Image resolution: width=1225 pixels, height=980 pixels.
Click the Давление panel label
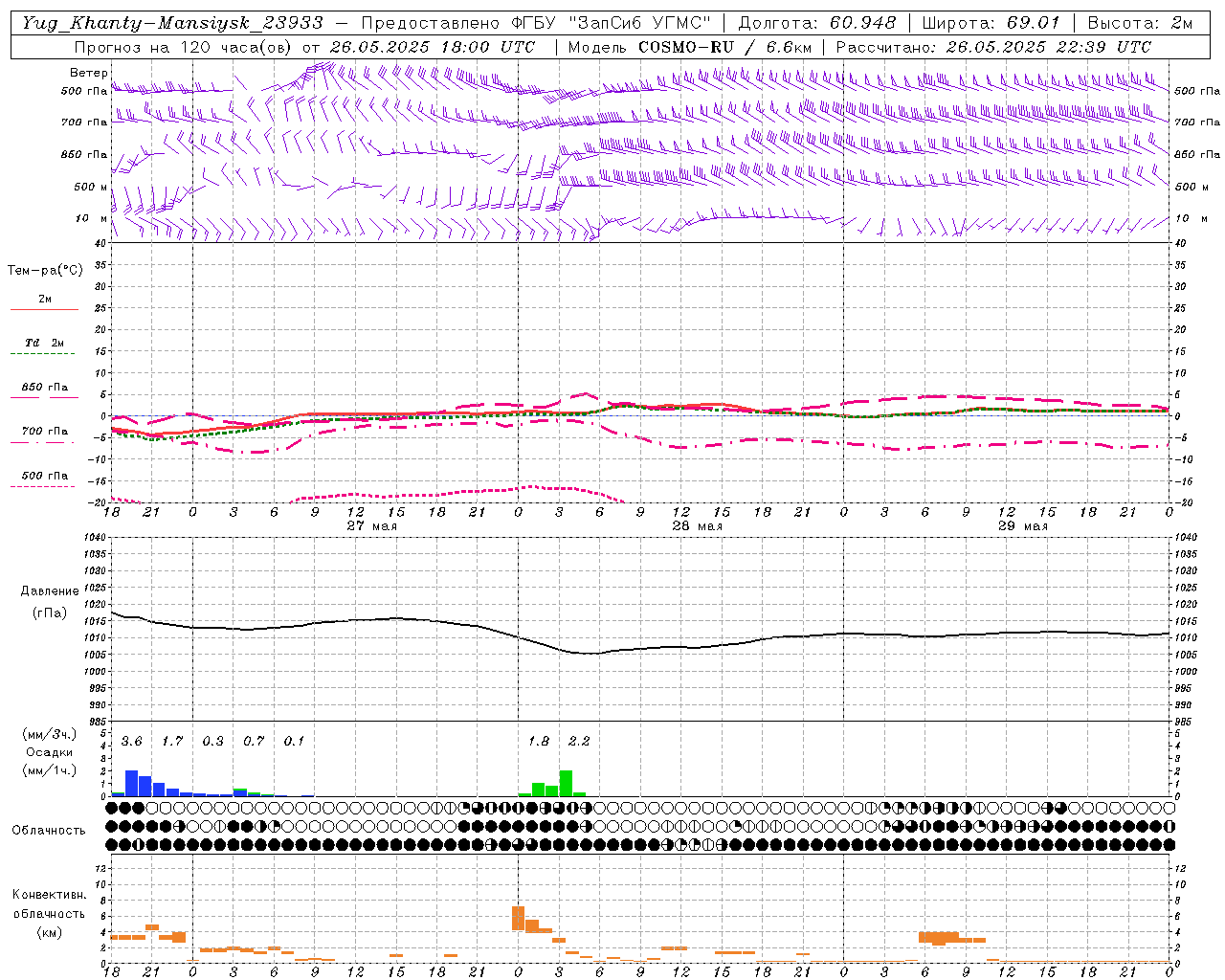coord(50,591)
